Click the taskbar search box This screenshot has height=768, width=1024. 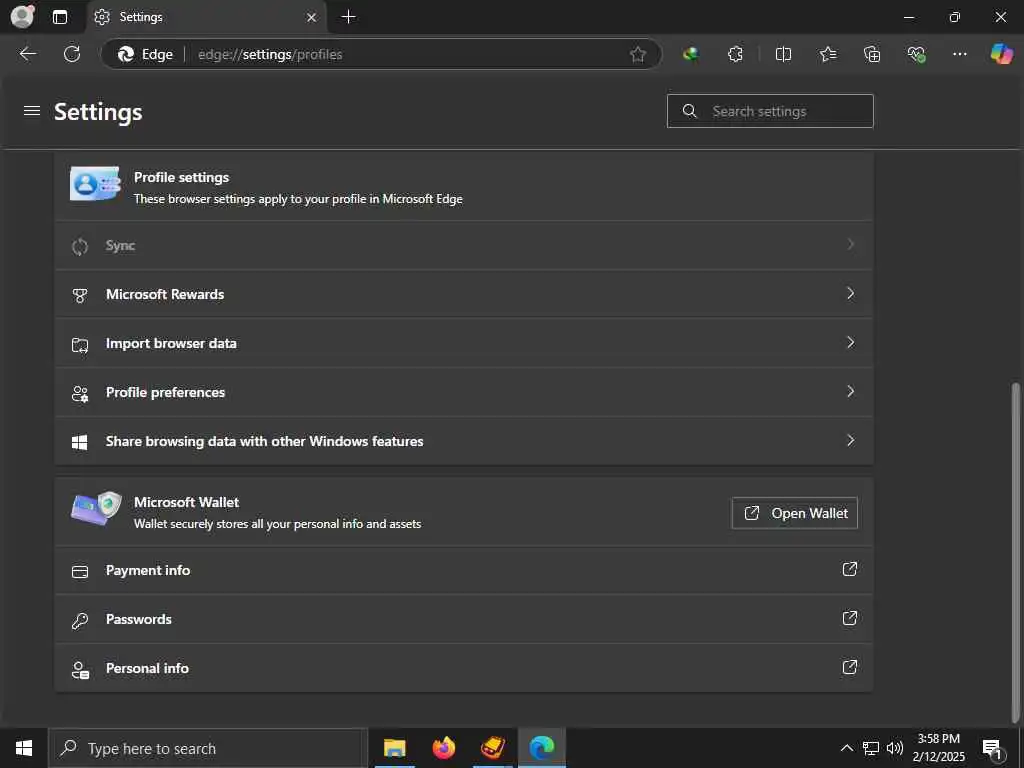point(208,748)
